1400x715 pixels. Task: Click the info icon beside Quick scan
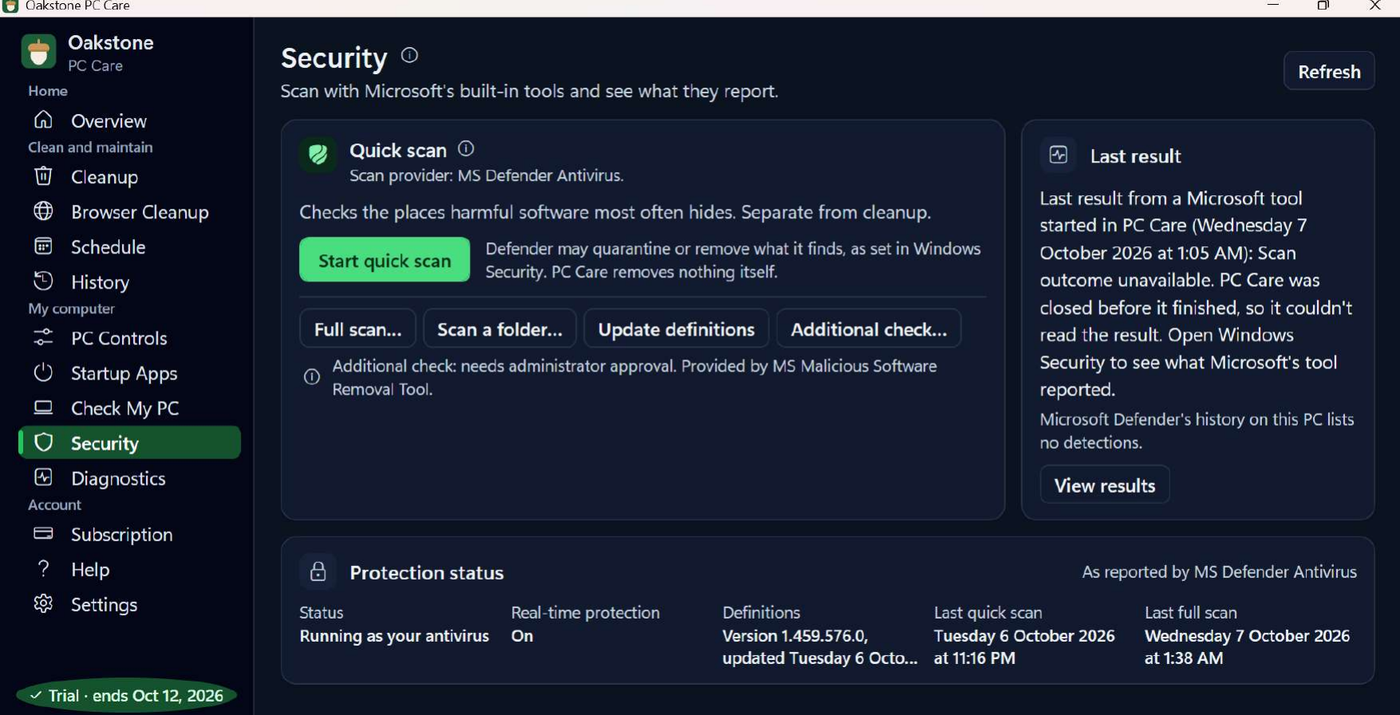point(466,148)
